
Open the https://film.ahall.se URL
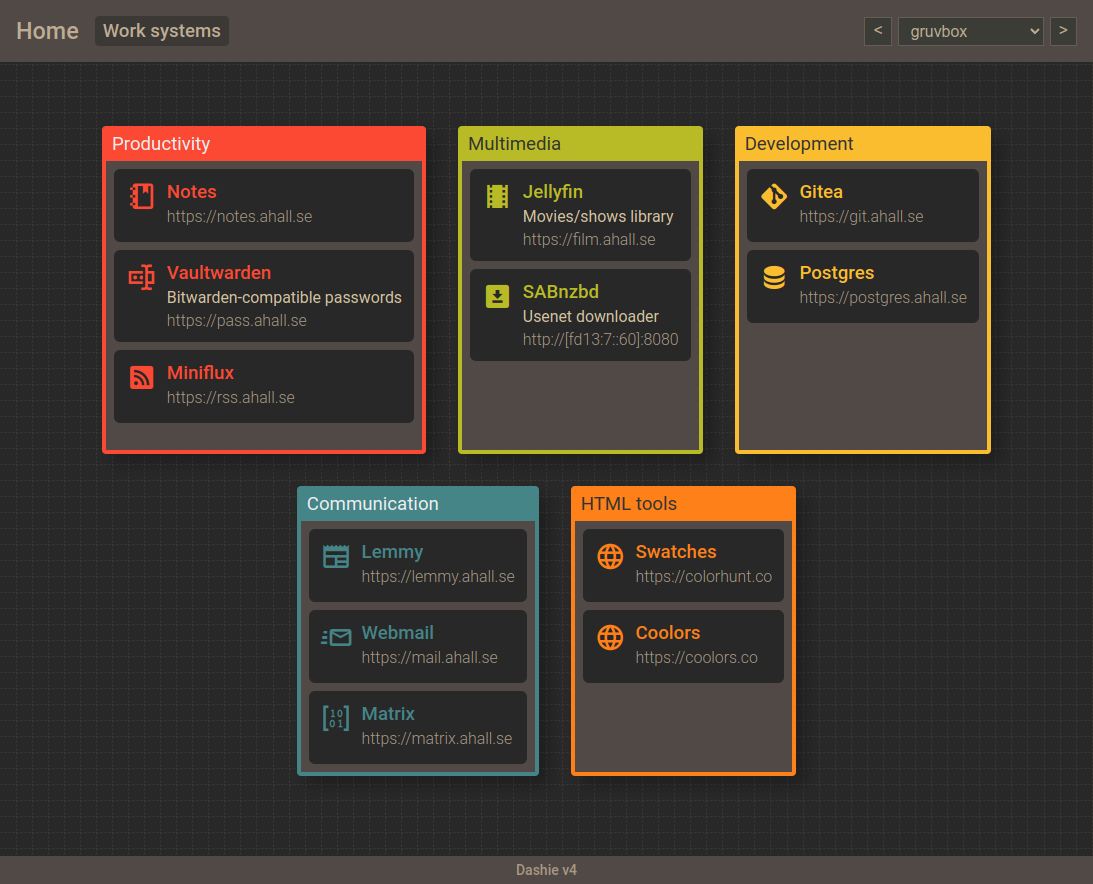(x=589, y=240)
